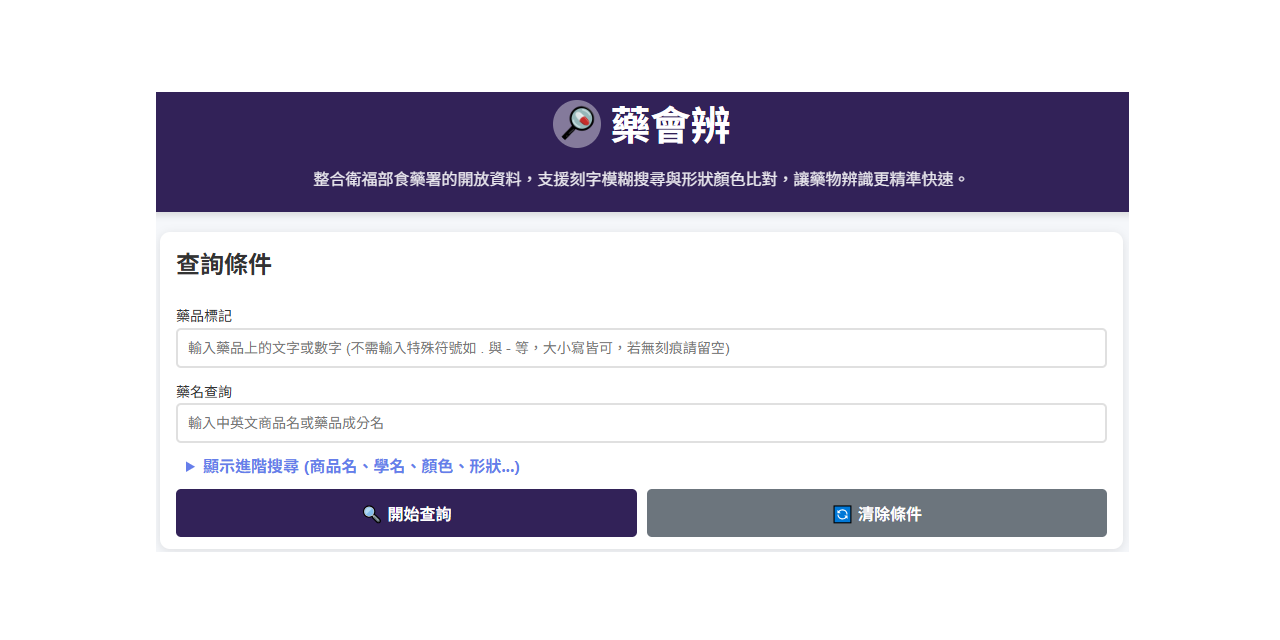
Task: Click the 藥名查詢 label
Action: click(x=204, y=391)
